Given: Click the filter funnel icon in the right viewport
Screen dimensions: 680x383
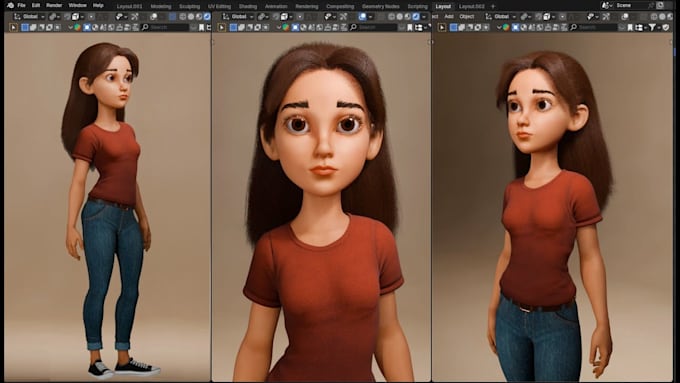Looking at the screenshot, I should [x=652, y=27].
